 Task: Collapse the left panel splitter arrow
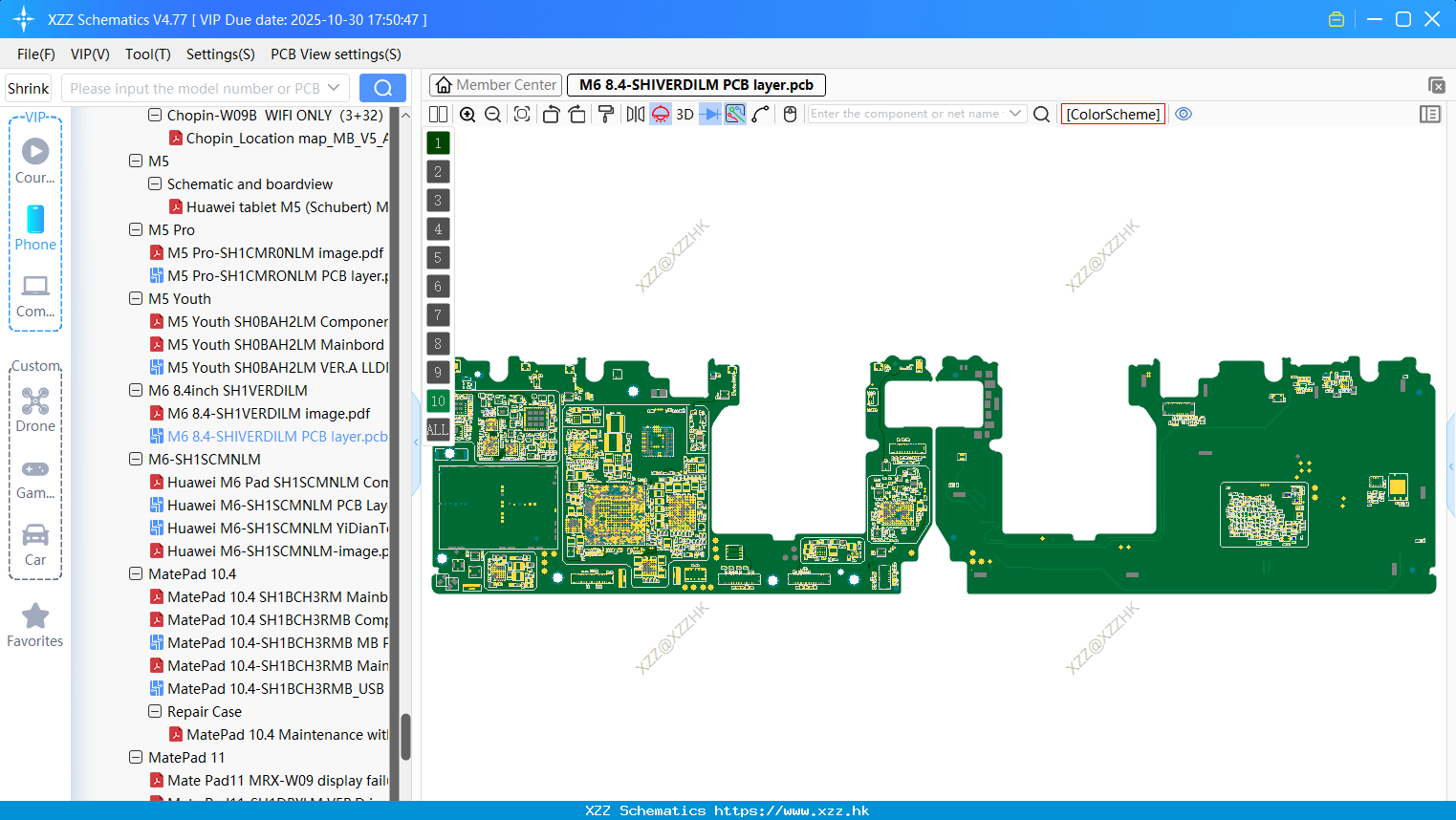click(x=416, y=442)
